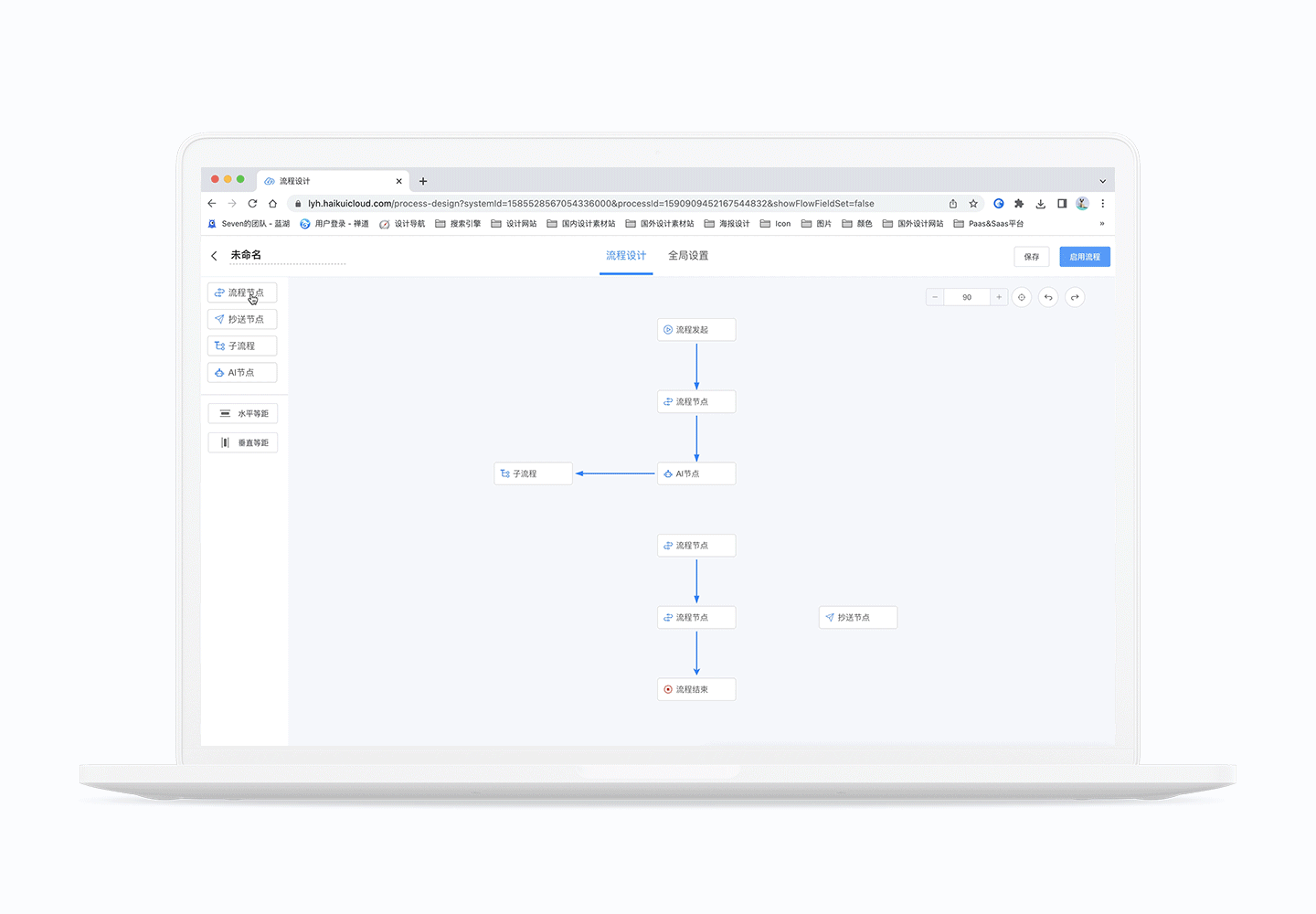Go back using the arrow beside 未命名
This screenshot has height=914, width=1316.
pyautogui.click(x=214, y=256)
